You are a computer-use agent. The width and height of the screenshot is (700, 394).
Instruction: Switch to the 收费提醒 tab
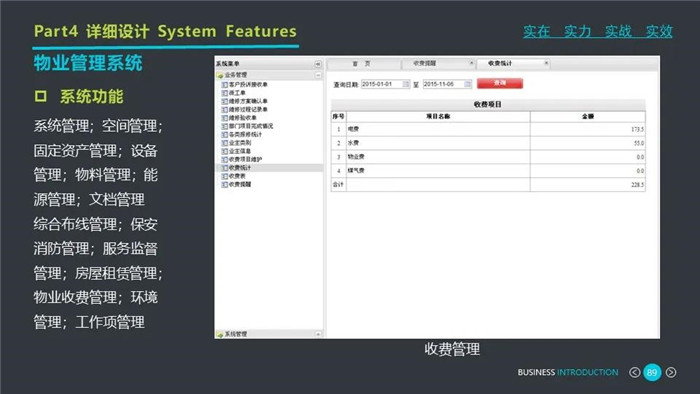point(425,63)
